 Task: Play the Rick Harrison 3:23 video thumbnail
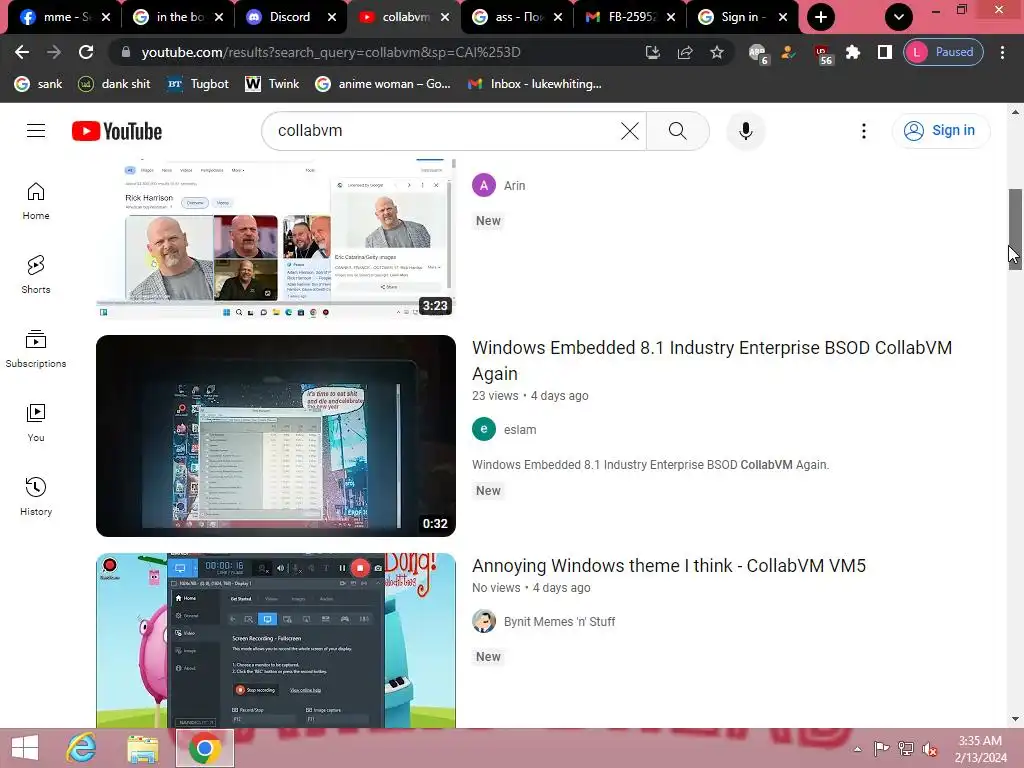coord(276,238)
